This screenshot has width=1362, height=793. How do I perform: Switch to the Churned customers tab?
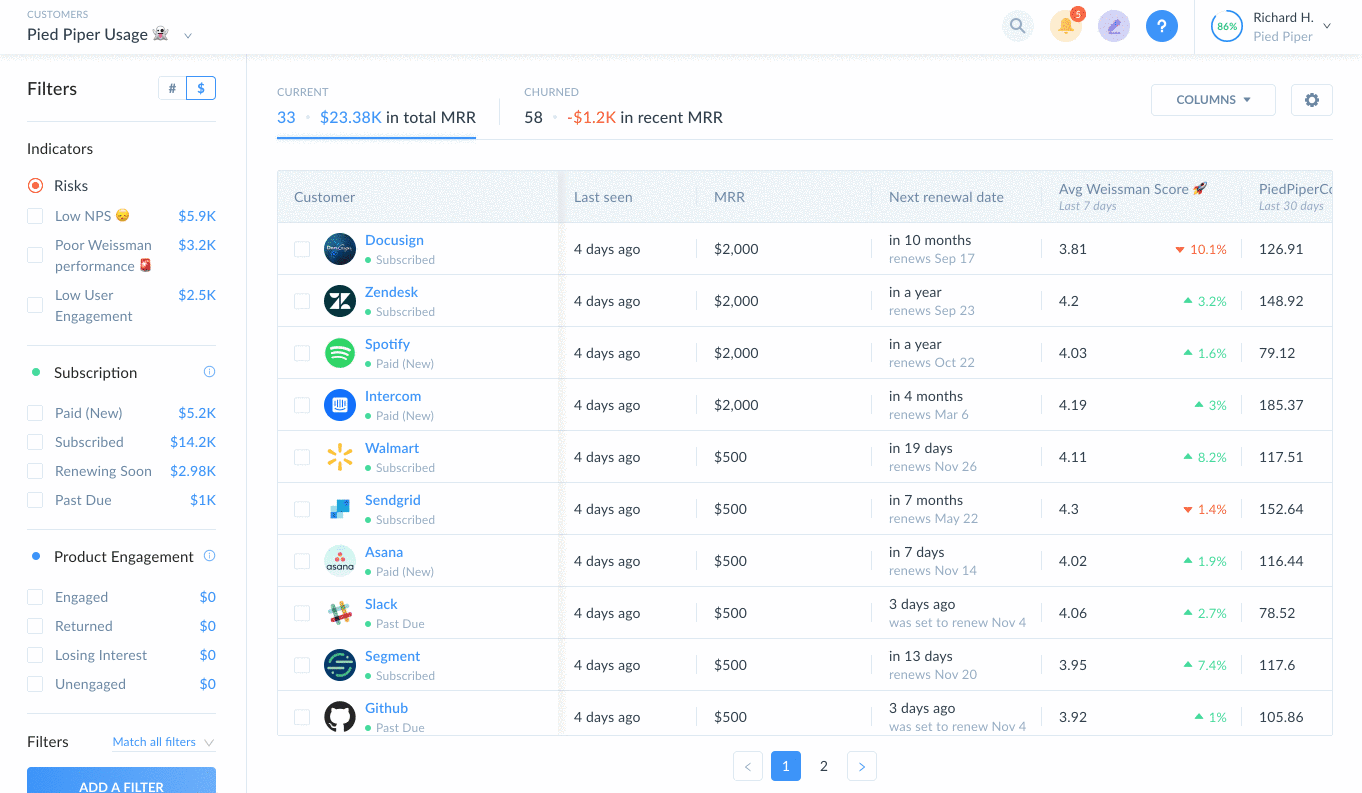(623, 108)
